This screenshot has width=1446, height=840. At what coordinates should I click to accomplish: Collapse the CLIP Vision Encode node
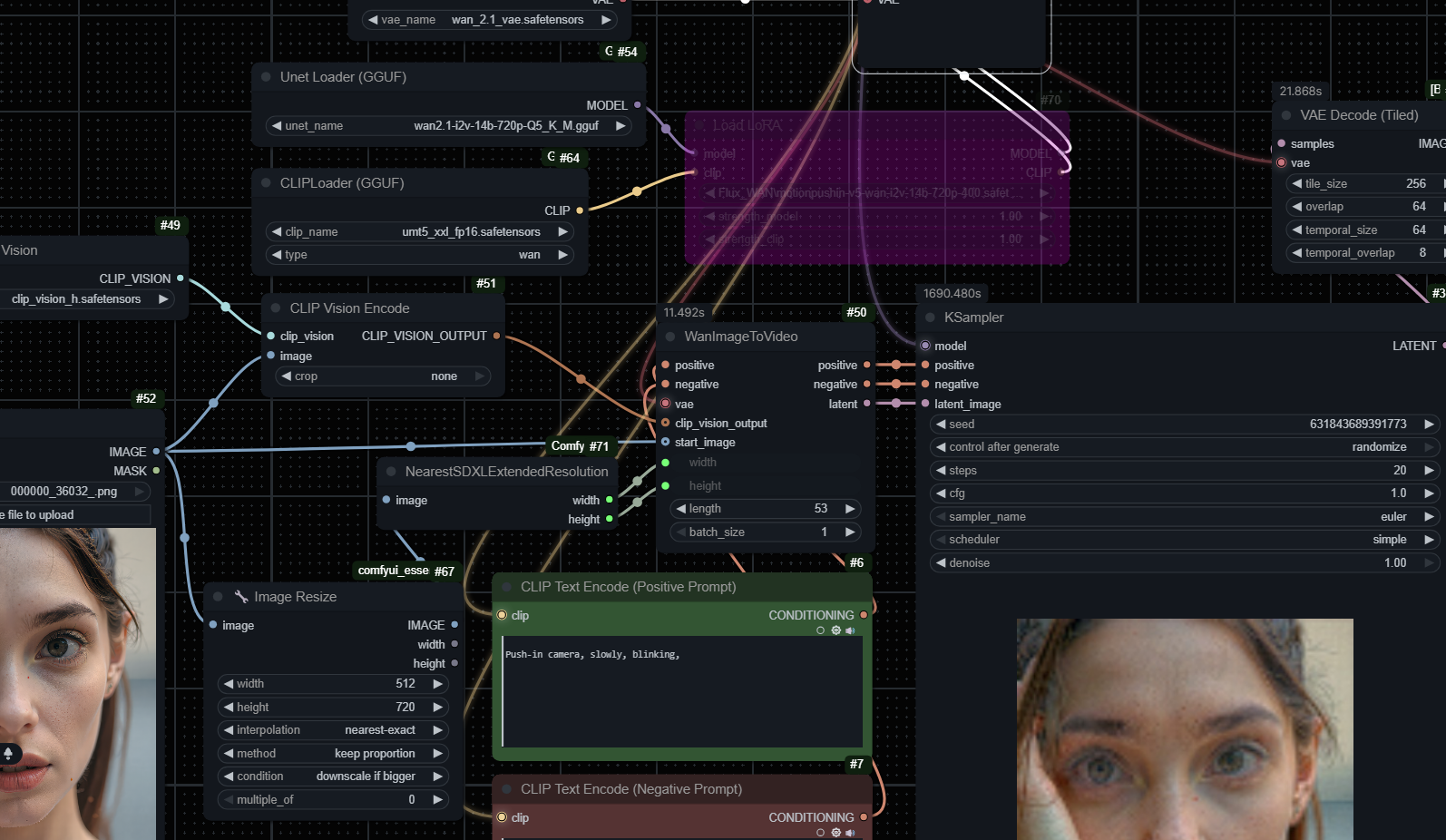pos(276,308)
